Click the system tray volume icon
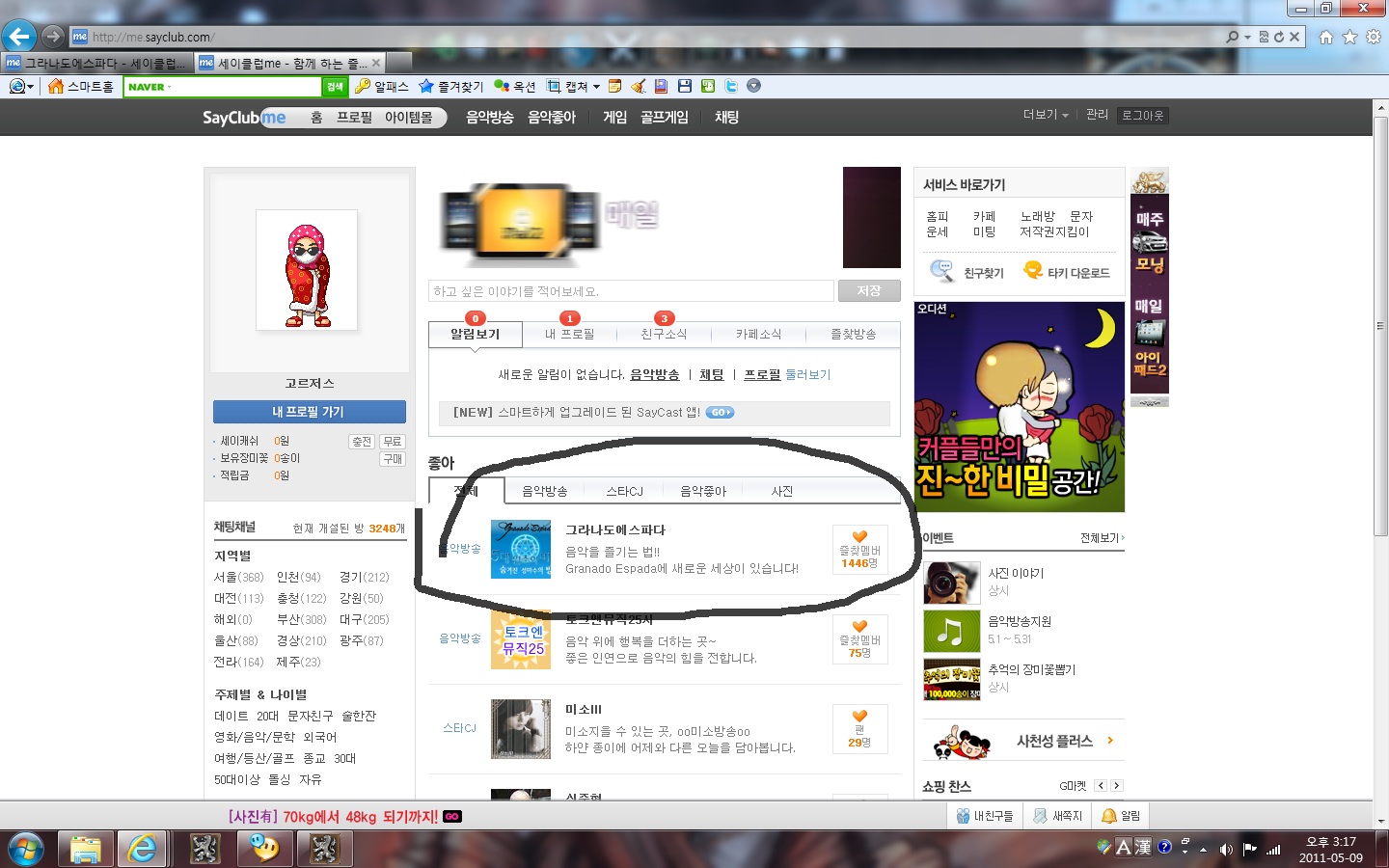Viewport: 1389px width, 868px height. tap(1226, 849)
